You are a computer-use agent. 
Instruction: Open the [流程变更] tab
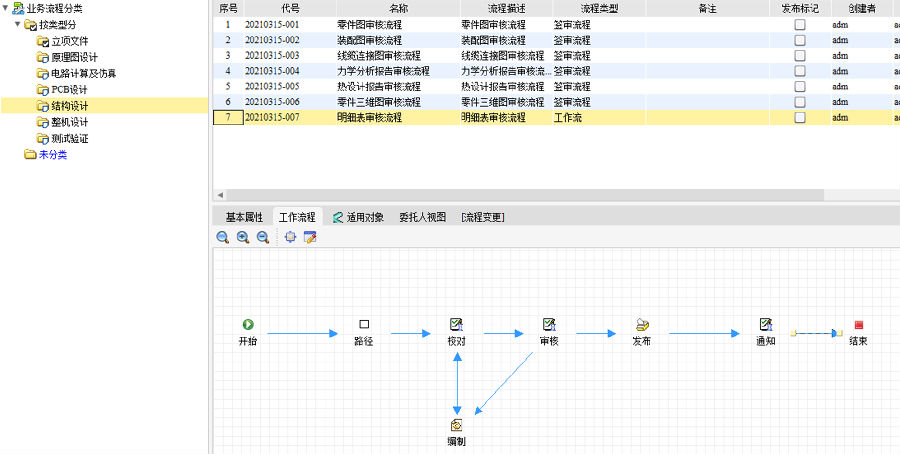[483, 217]
